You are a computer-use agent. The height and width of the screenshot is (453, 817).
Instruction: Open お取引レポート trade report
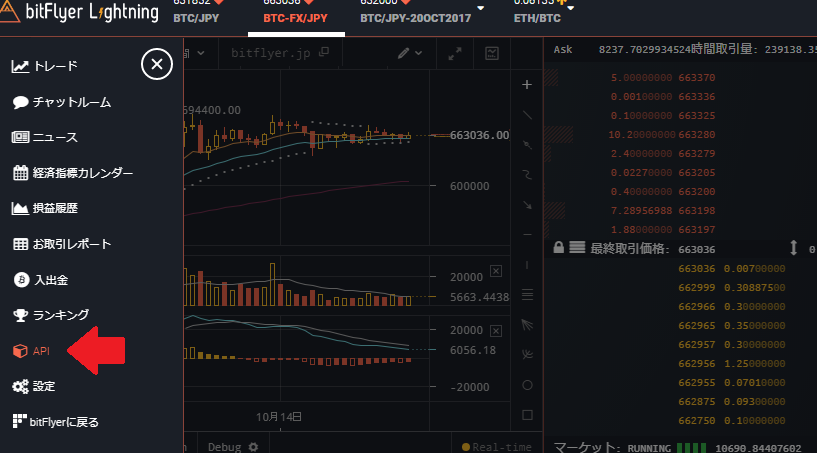point(61,244)
